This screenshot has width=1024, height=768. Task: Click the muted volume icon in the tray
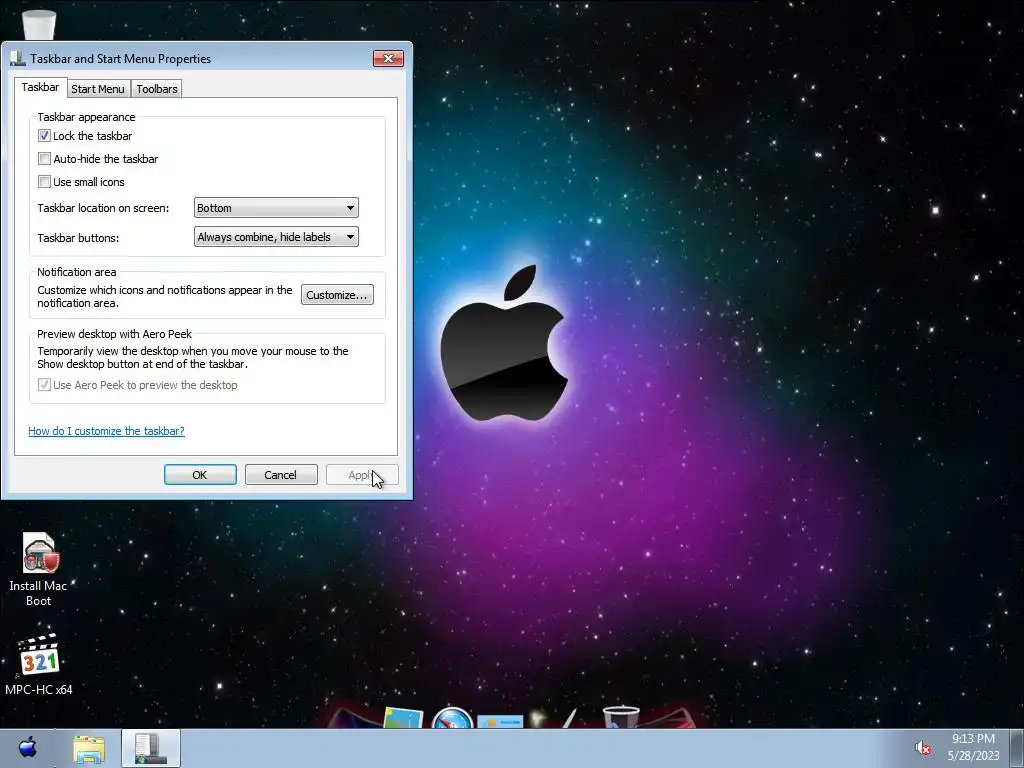(x=922, y=748)
